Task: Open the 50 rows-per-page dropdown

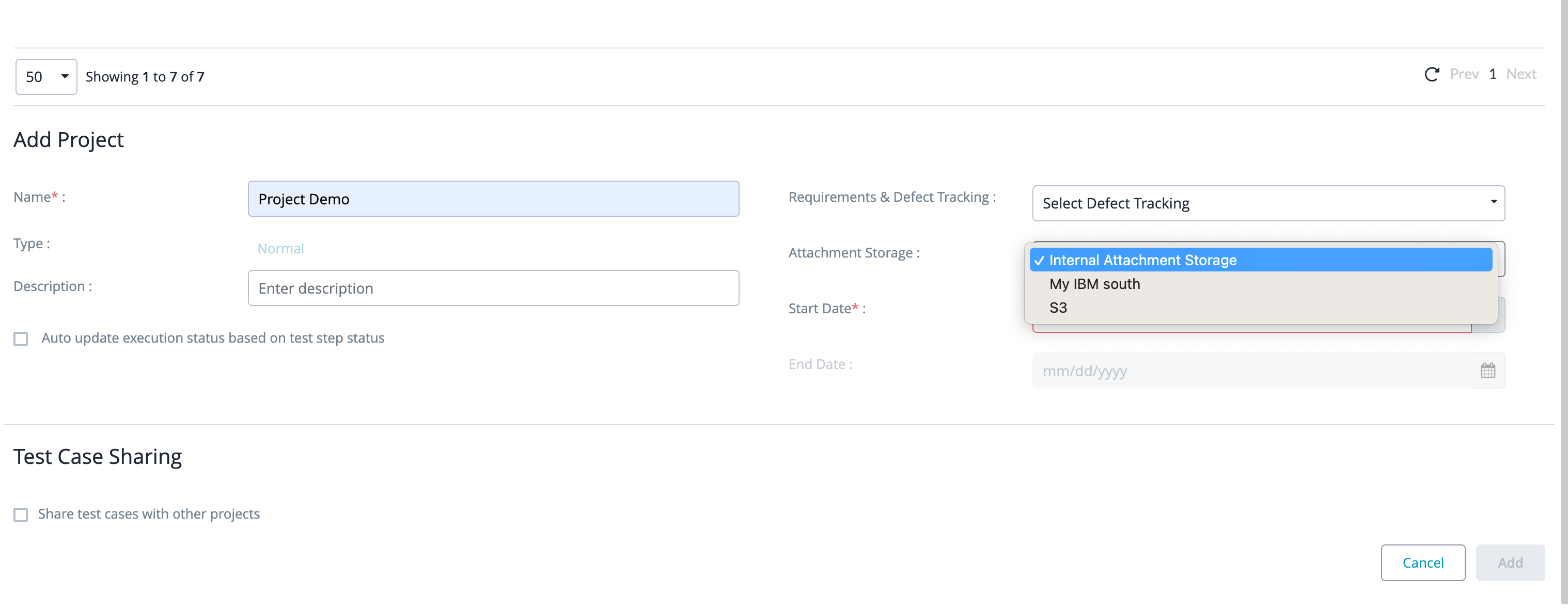Action: click(46, 76)
